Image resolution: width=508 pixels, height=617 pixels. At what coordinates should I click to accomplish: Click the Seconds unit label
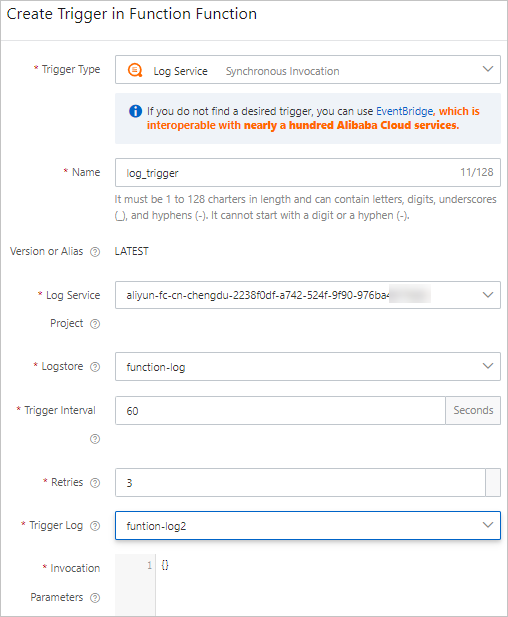point(473,411)
